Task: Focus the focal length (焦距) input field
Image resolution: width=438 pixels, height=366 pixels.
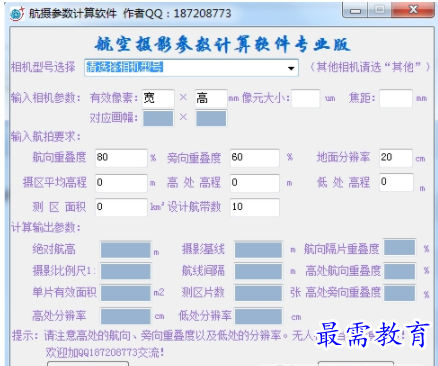Action: [x=396, y=98]
